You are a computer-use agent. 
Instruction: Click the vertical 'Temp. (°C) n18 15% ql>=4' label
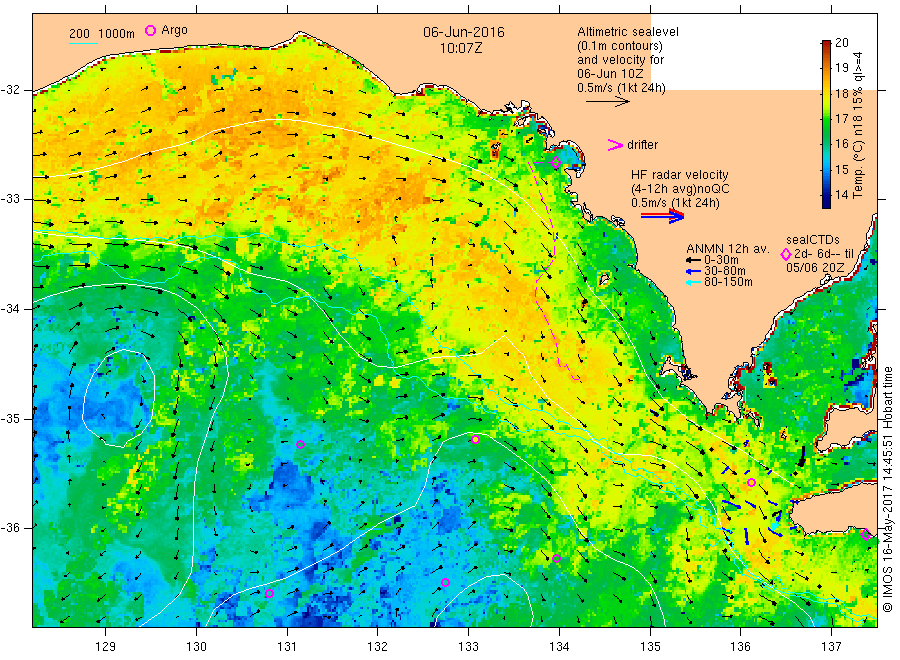858,125
